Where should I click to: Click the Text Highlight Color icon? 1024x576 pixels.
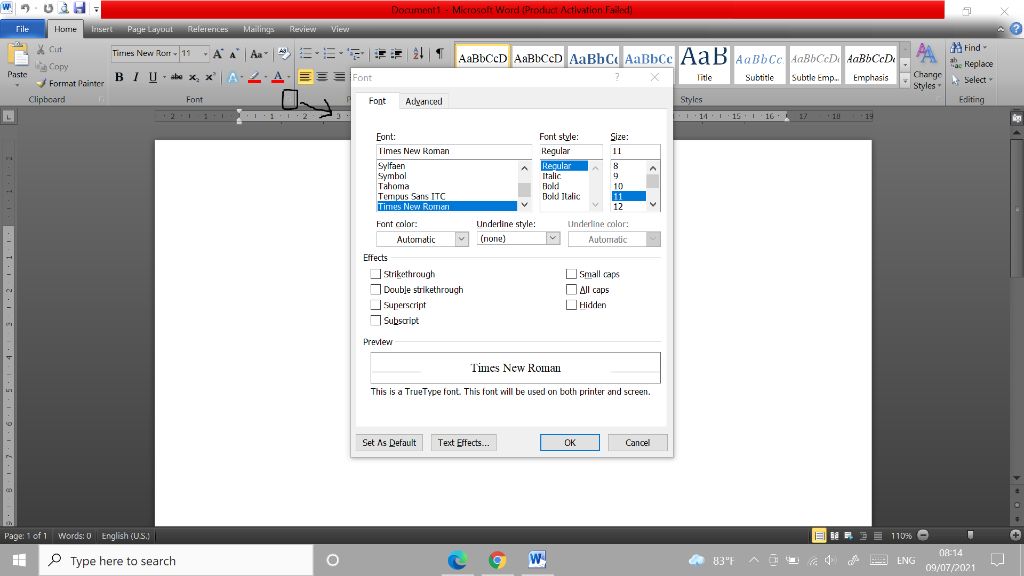pyautogui.click(x=254, y=77)
